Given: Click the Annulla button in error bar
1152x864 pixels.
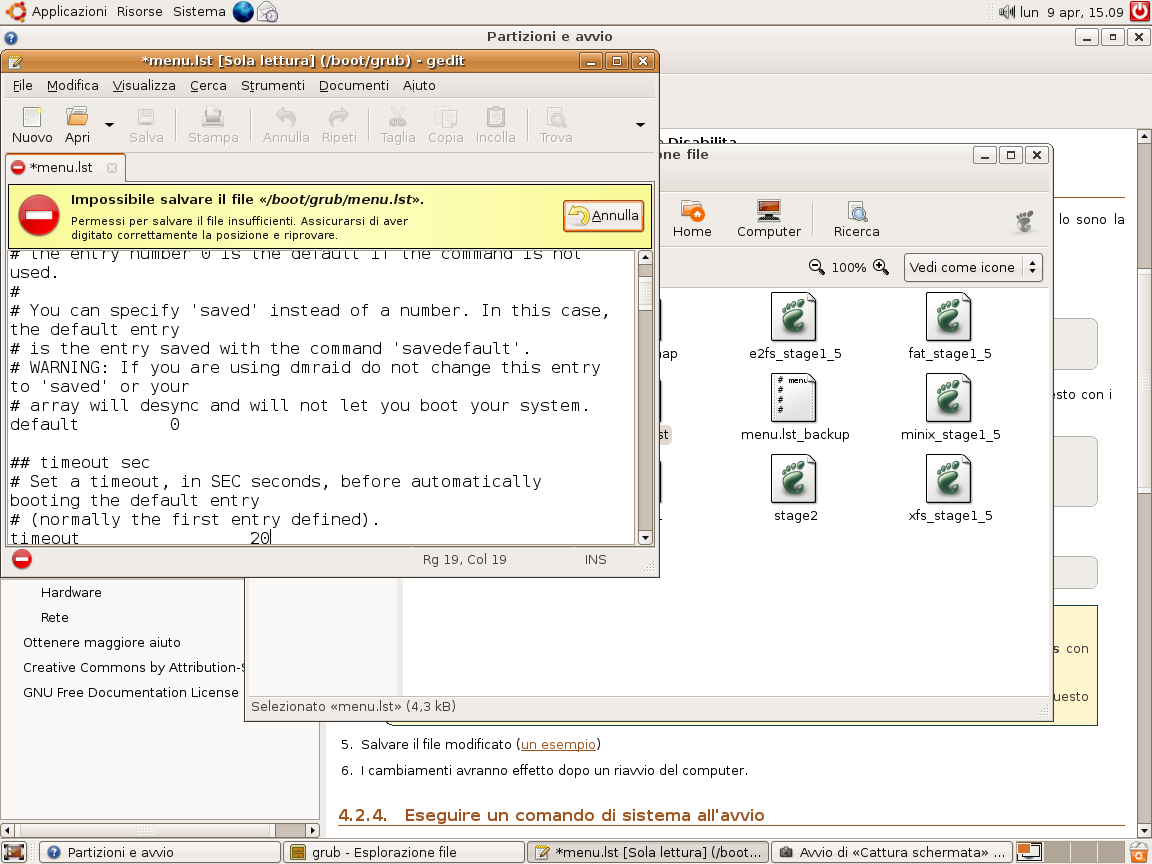Looking at the screenshot, I should (603, 216).
